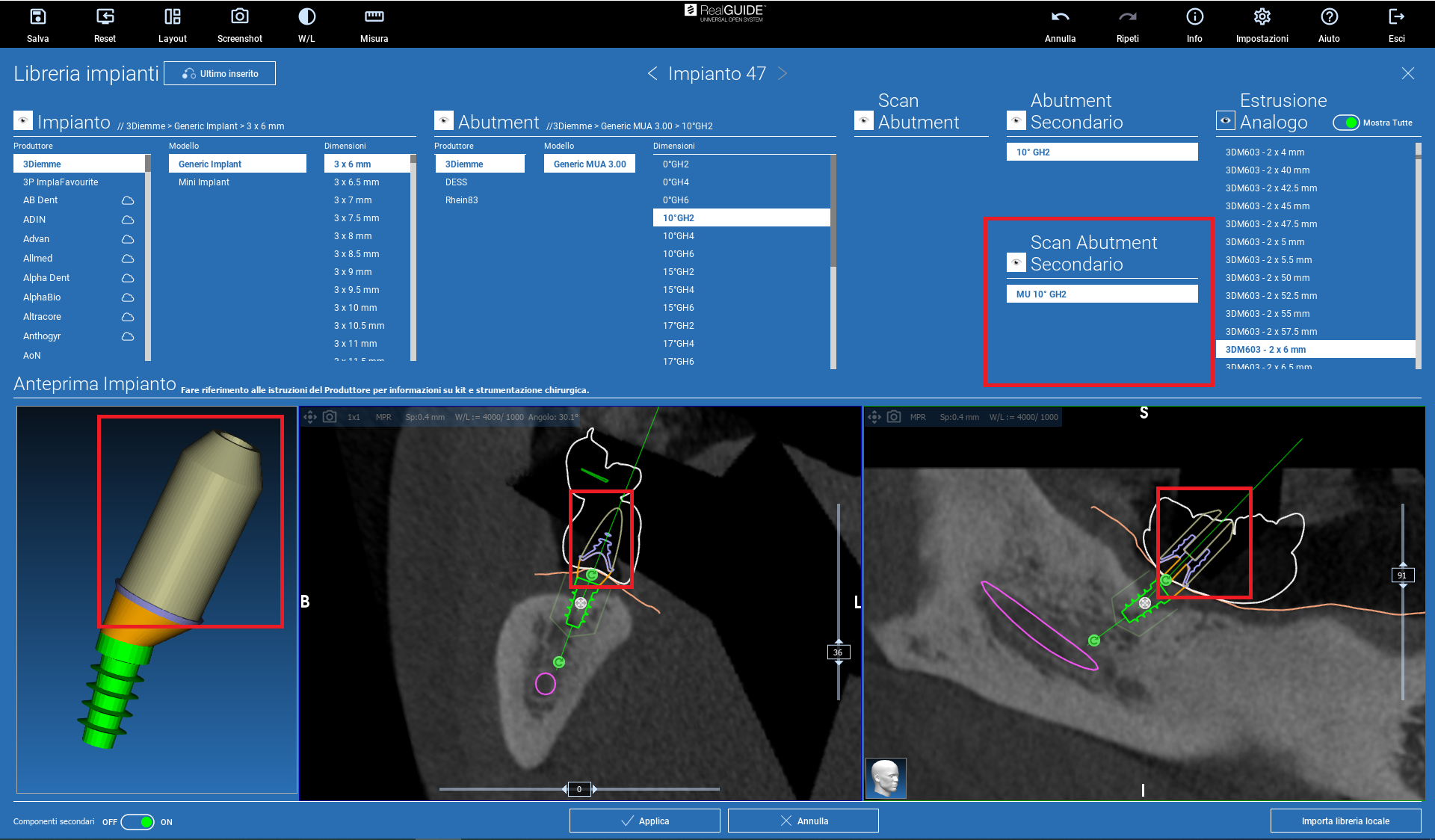Select the Misura measure tool
1435x840 pixels.
[x=374, y=17]
